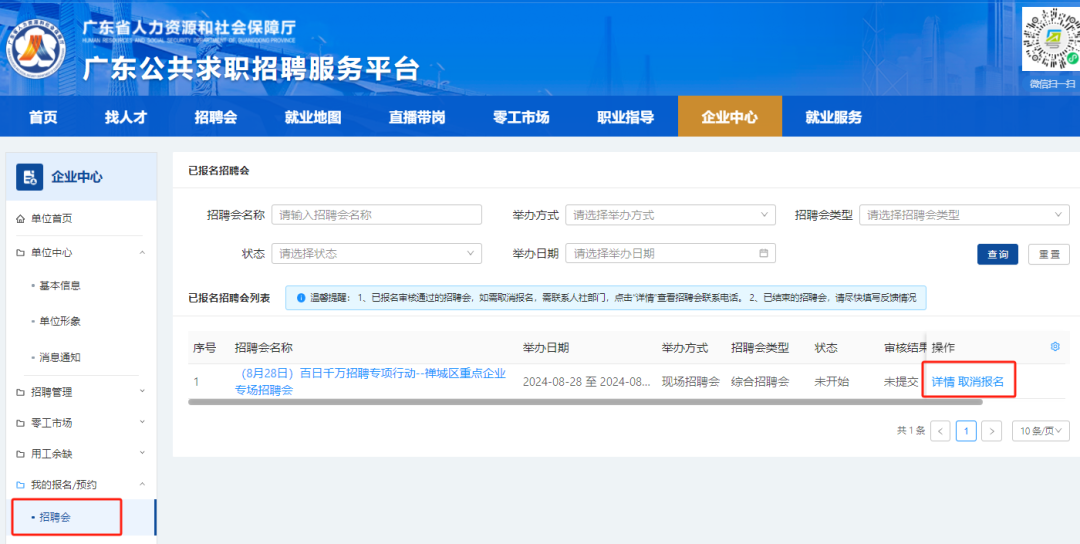The image size is (1080, 544).
Task: Click the 已报名招聘会 page heading
Action: pyautogui.click(x=218, y=170)
